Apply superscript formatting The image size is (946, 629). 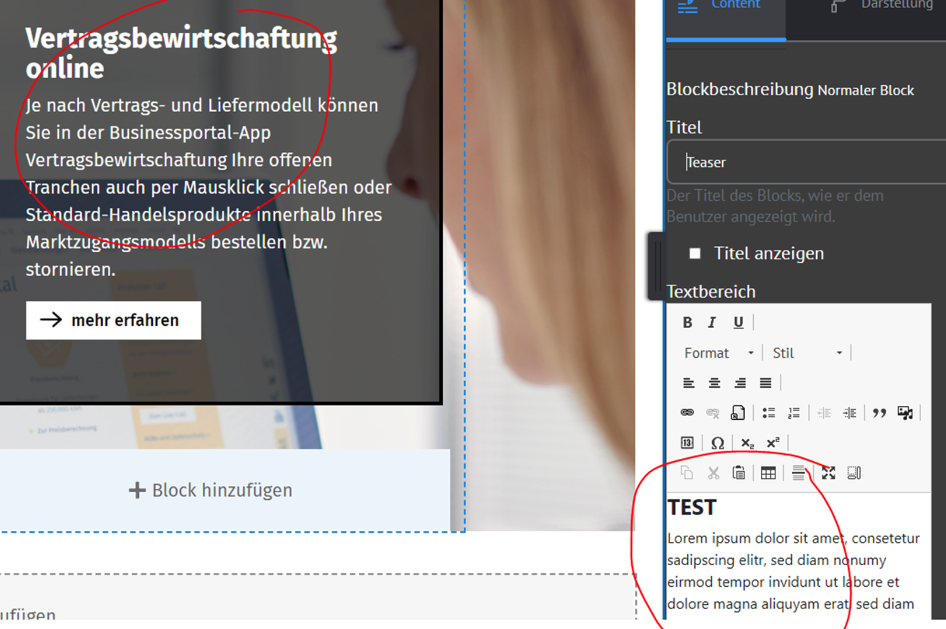tap(773, 443)
